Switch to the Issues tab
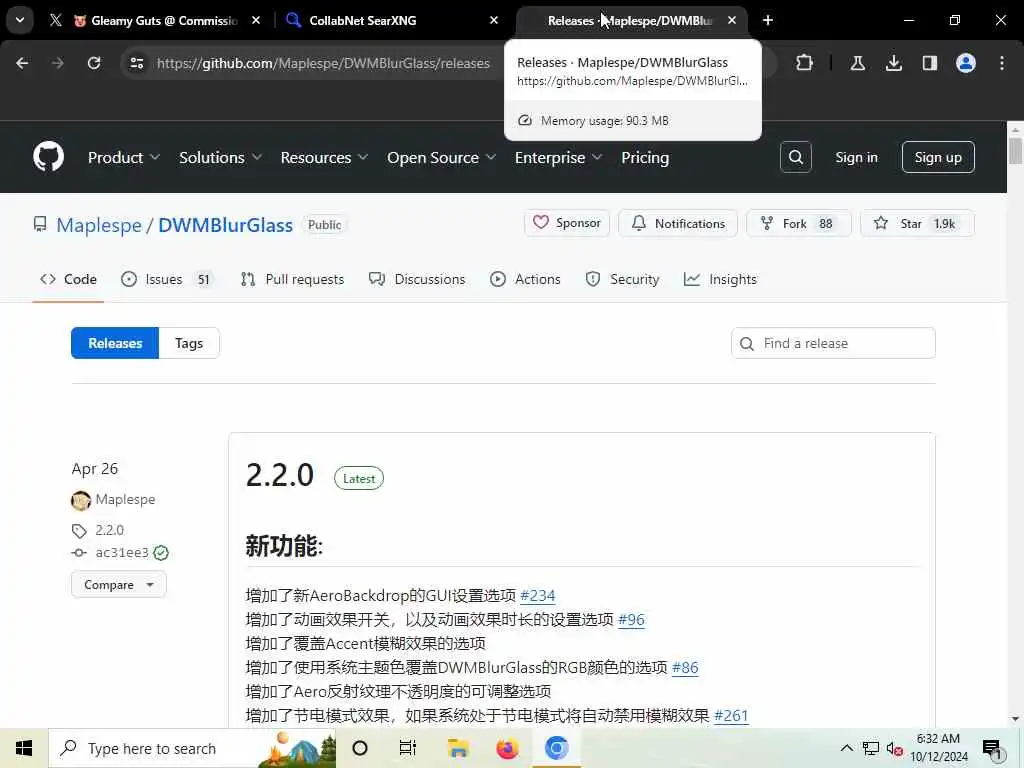This screenshot has height=768, width=1024. (167, 279)
